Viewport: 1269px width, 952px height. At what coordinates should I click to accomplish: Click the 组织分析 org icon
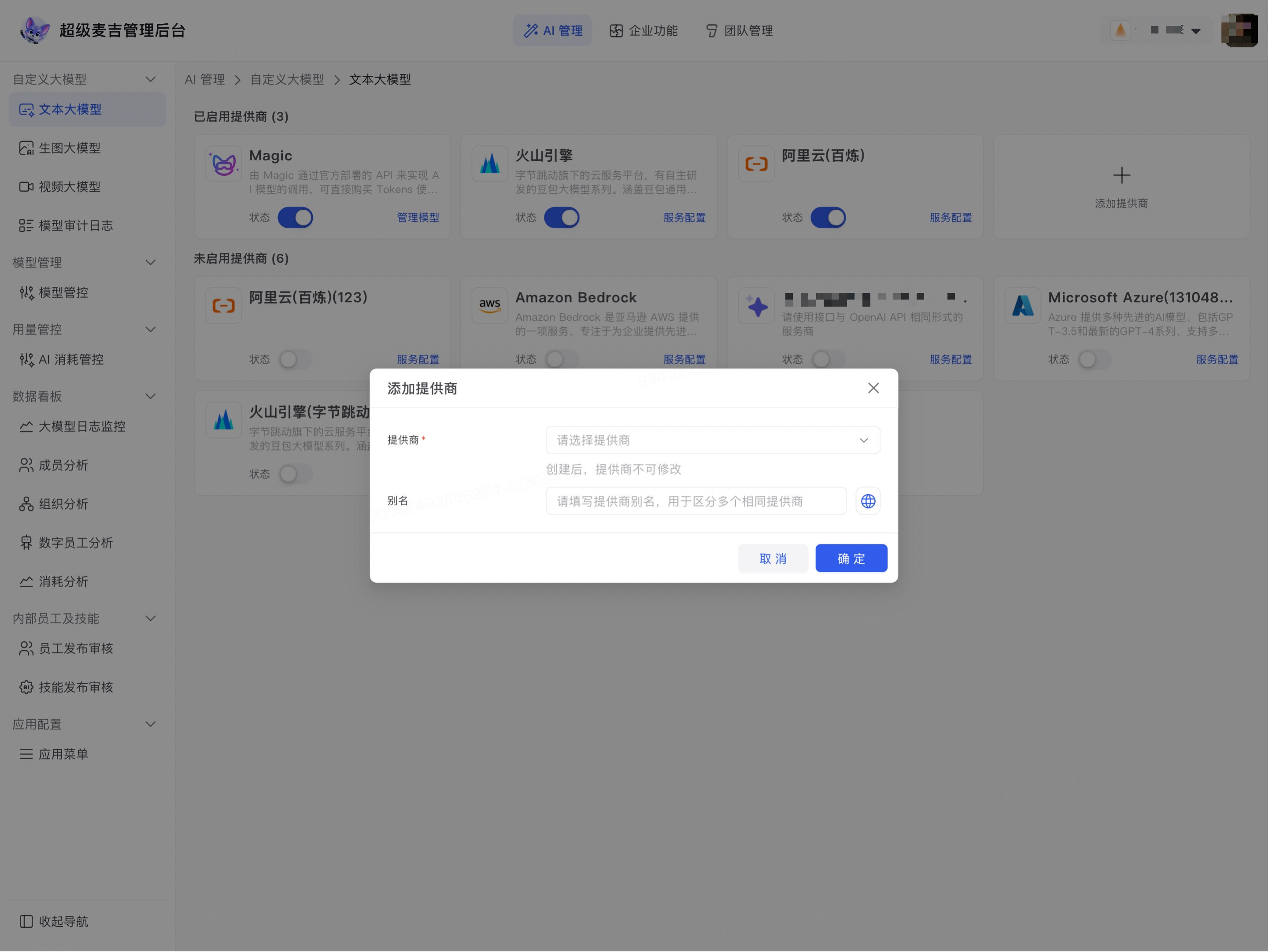[x=26, y=504]
